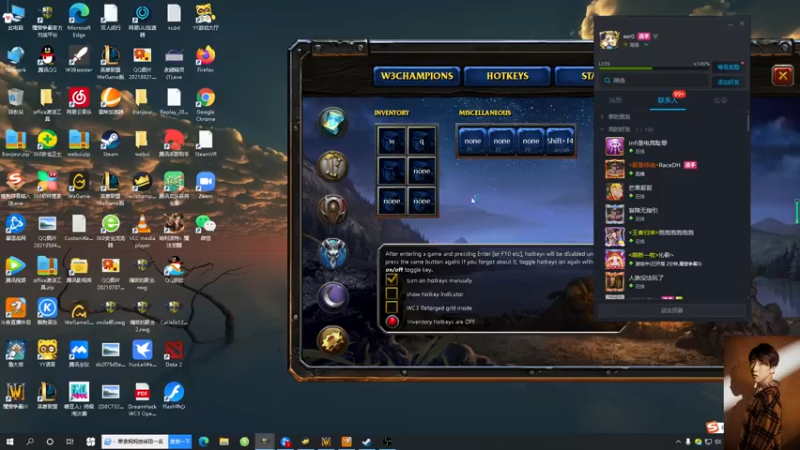The width and height of the screenshot is (800, 450).
Task: Open status dropdown under chat username
Action: tap(646, 45)
